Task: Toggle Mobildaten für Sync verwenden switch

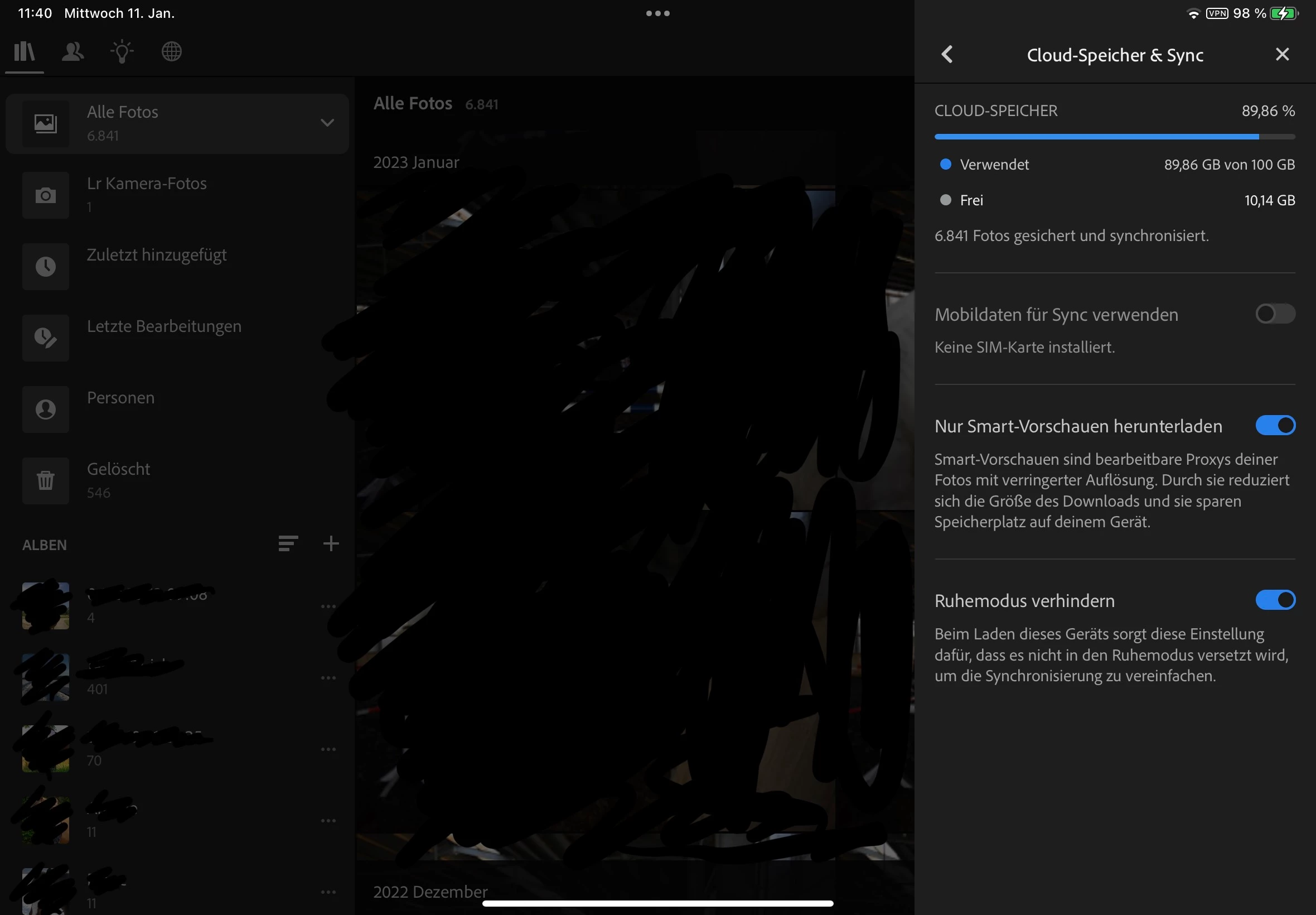Action: tap(1275, 314)
